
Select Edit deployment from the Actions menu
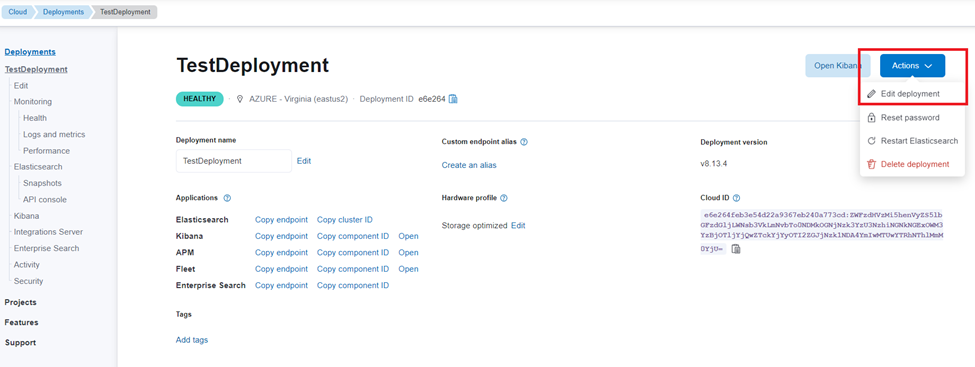coord(910,94)
